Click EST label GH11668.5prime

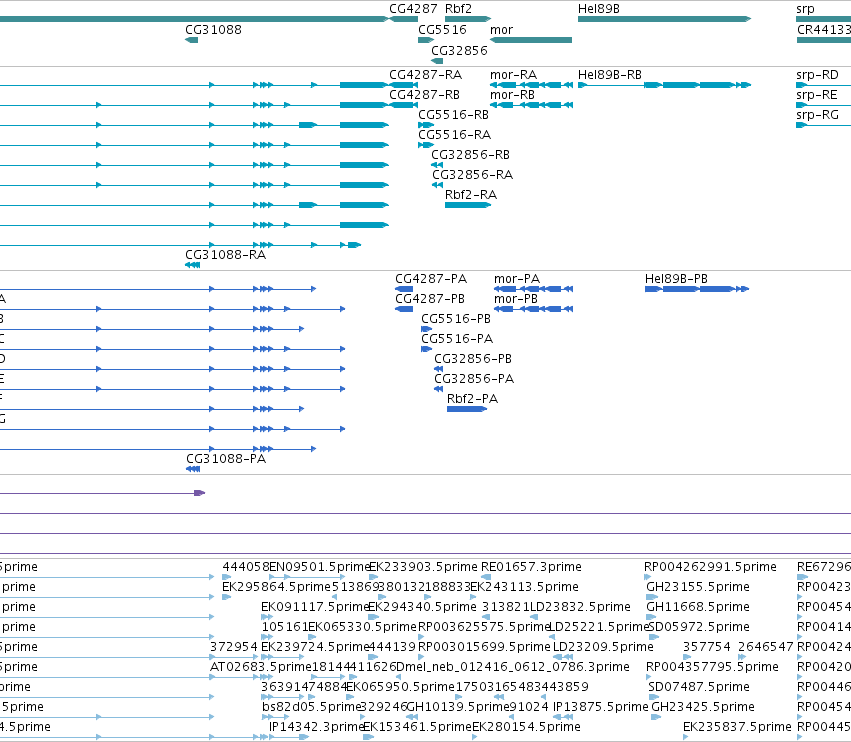pos(697,607)
